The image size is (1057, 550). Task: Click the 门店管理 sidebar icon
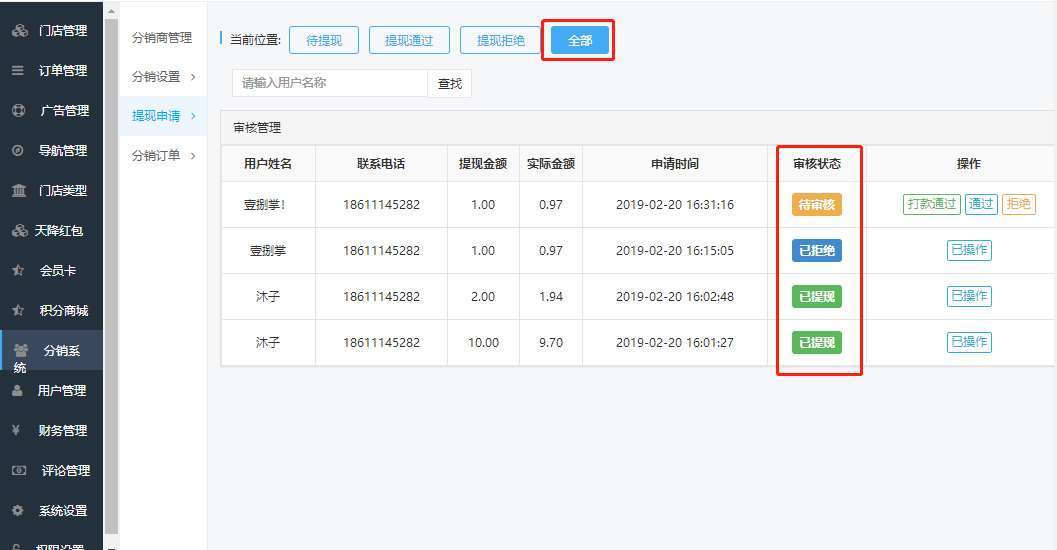(x=20, y=30)
